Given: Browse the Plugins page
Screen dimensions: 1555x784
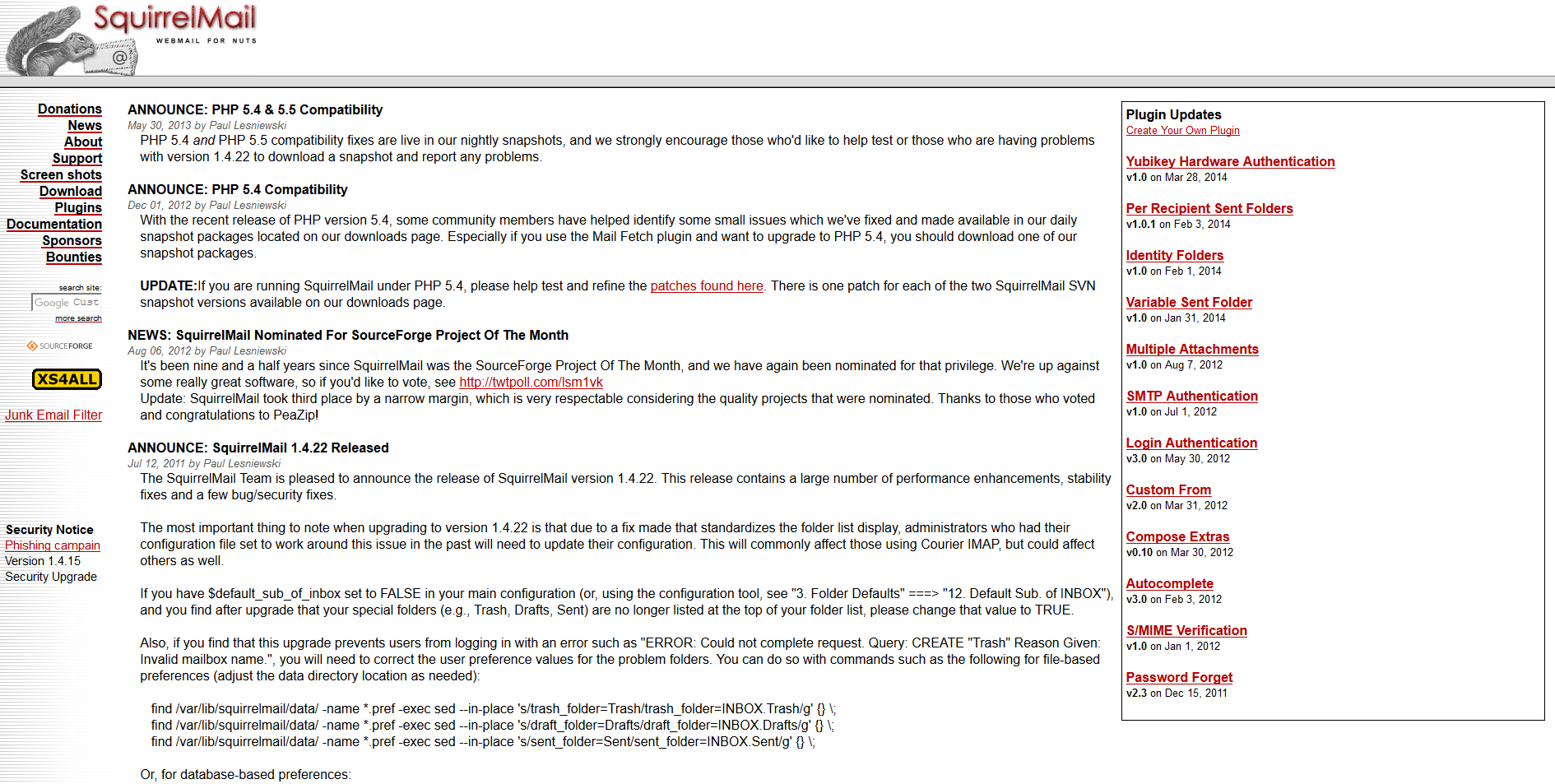Looking at the screenshot, I should tap(78, 208).
